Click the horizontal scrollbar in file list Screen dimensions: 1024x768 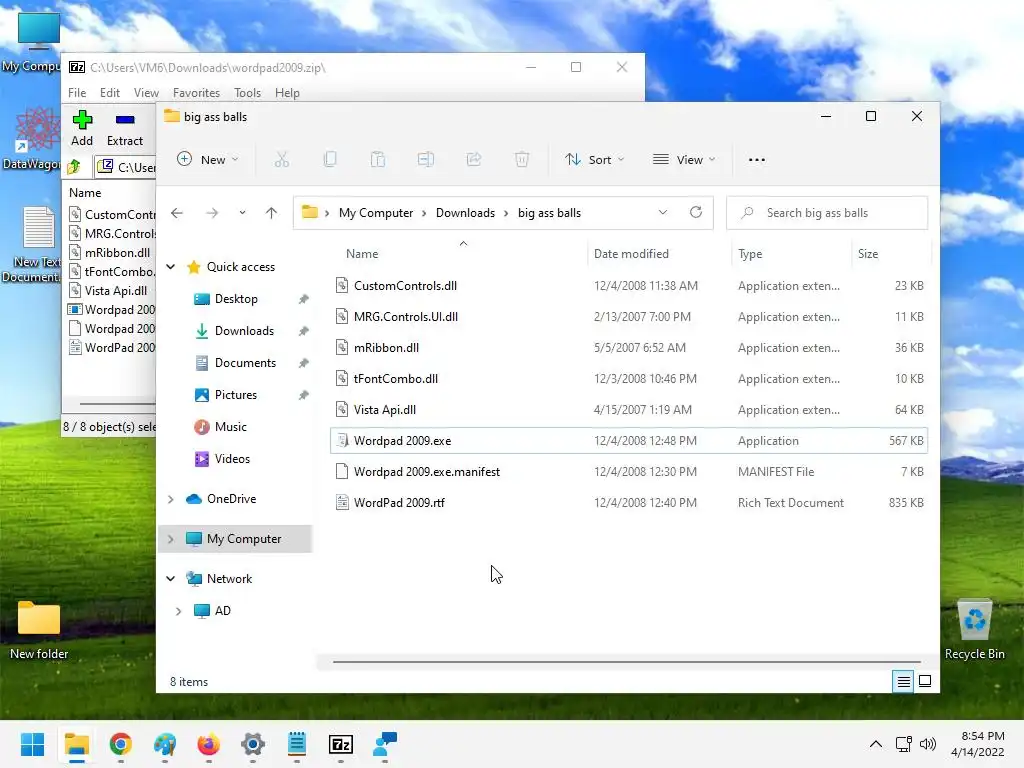(626, 662)
